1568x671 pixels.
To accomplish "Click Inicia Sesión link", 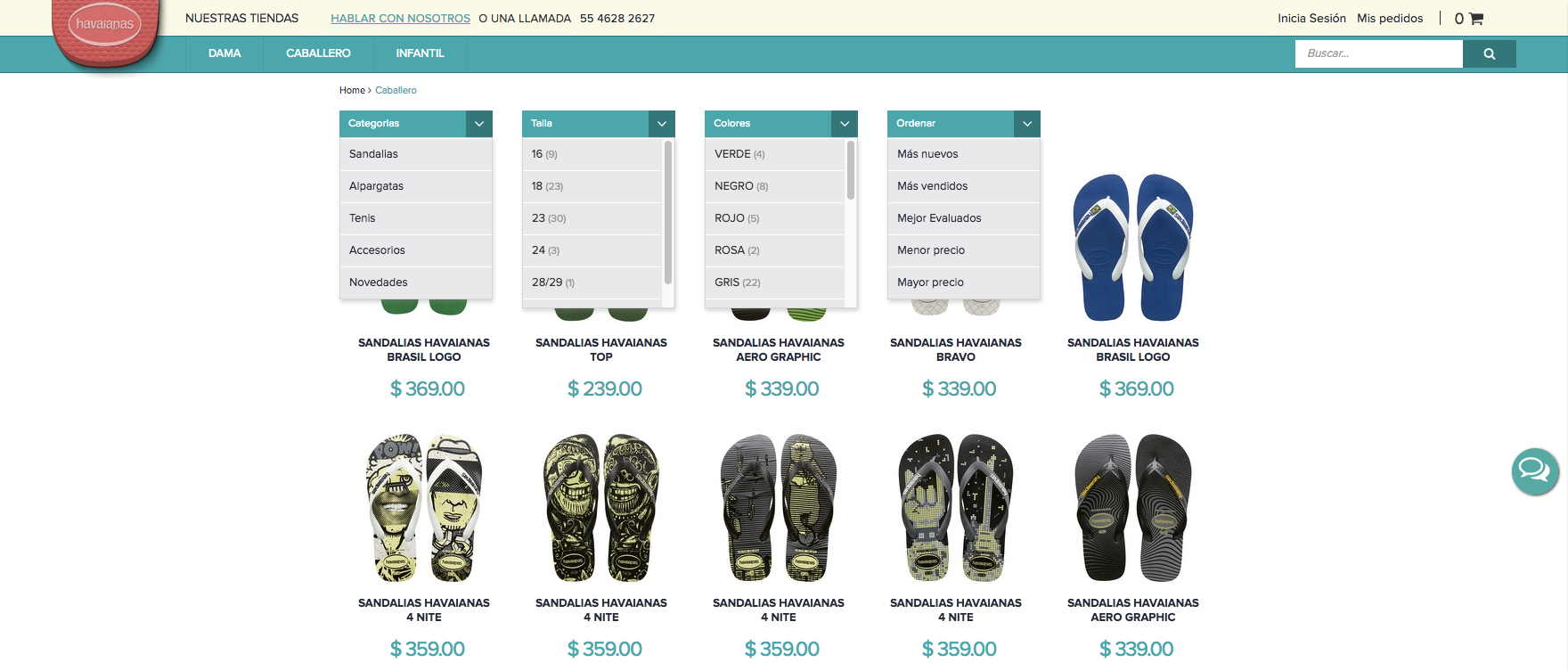I will click(x=1311, y=18).
